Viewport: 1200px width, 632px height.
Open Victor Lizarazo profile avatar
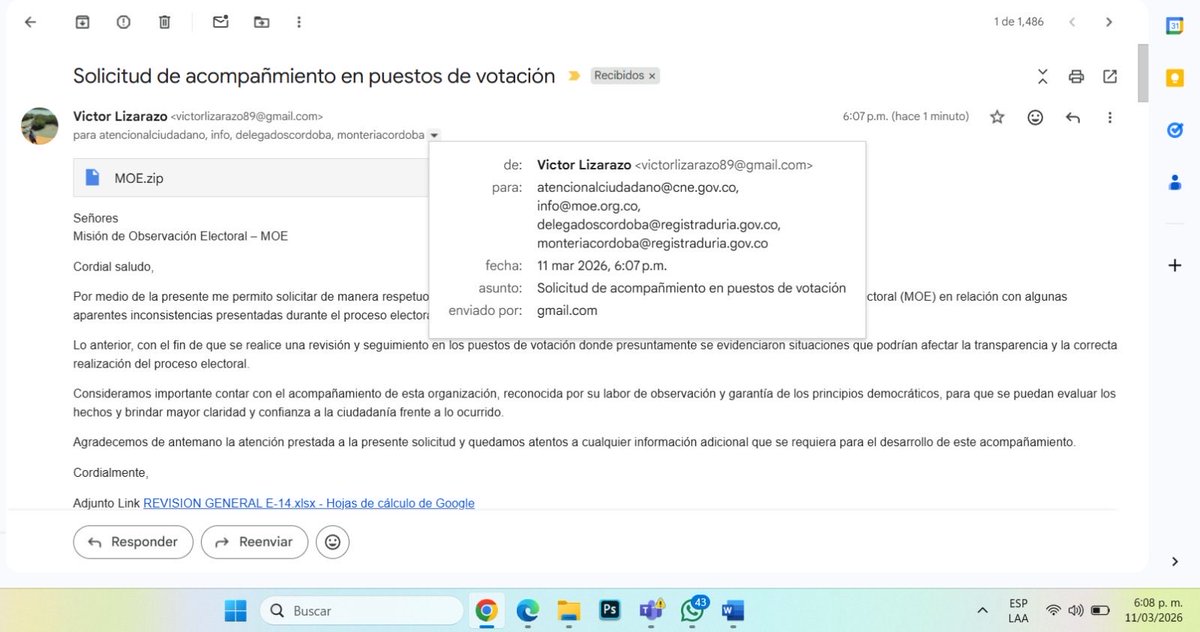tap(40, 126)
